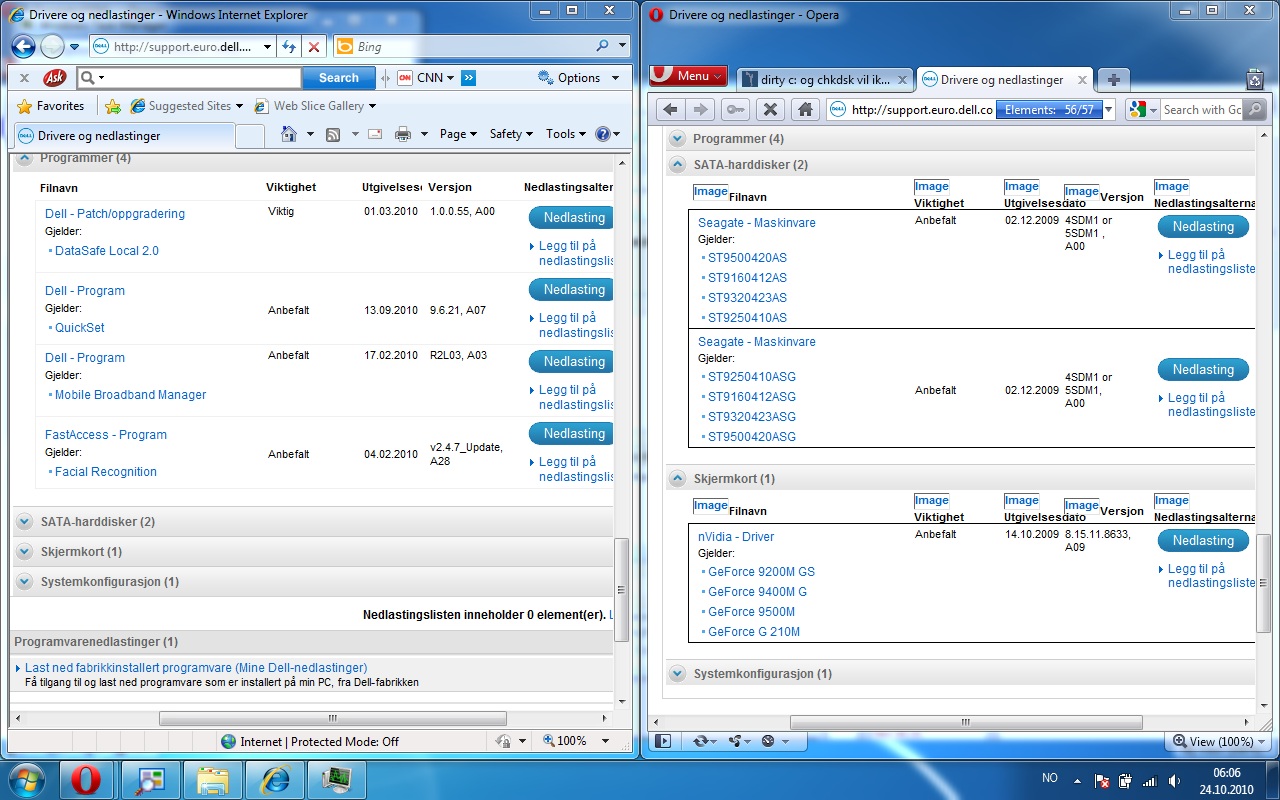Click the Opera home button
The height and width of the screenshot is (800, 1280).
pyautogui.click(x=804, y=110)
